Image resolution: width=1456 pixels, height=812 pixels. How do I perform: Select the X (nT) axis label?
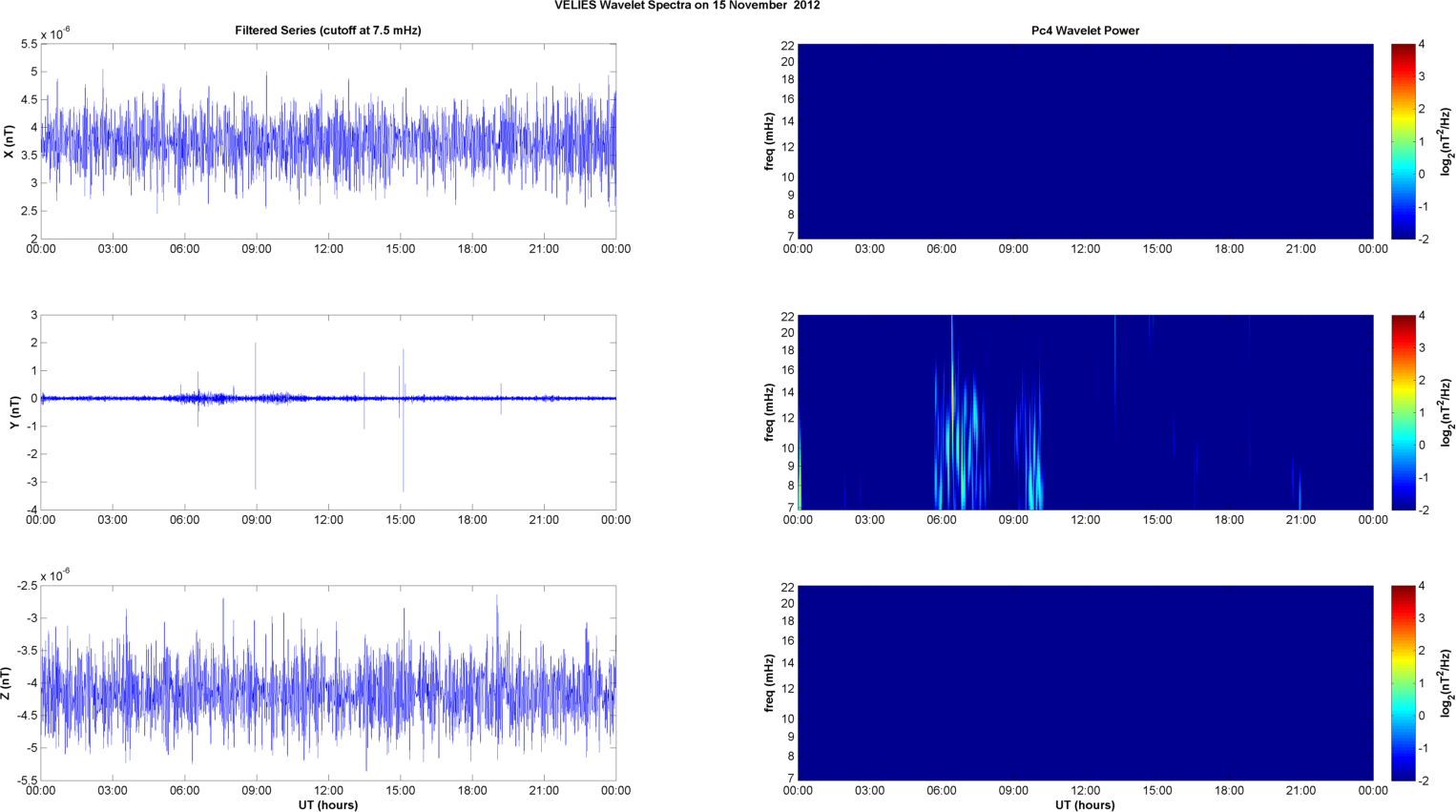point(10,141)
